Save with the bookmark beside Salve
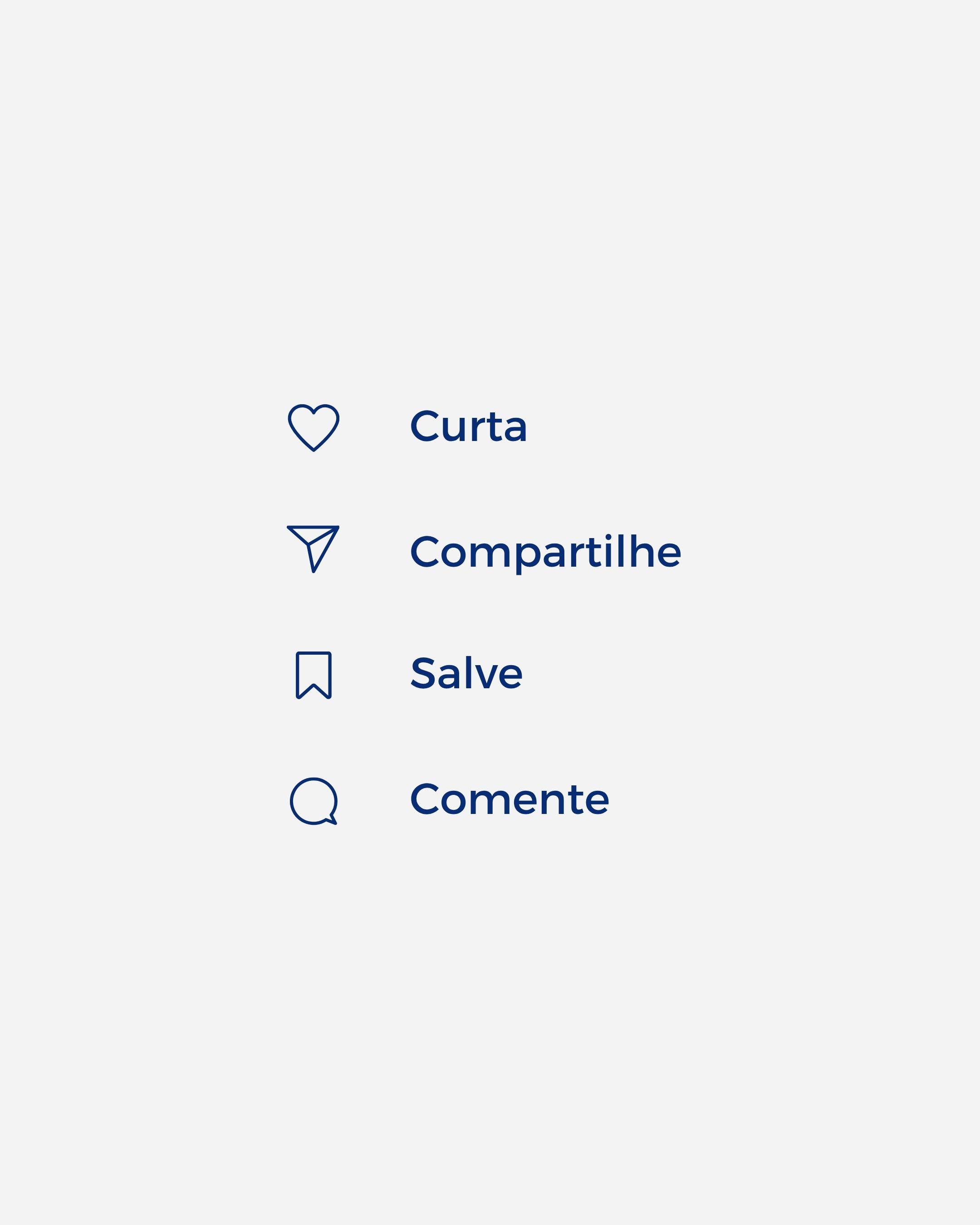The height and width of the screenshot is (1225, 980). pos(314,675)
